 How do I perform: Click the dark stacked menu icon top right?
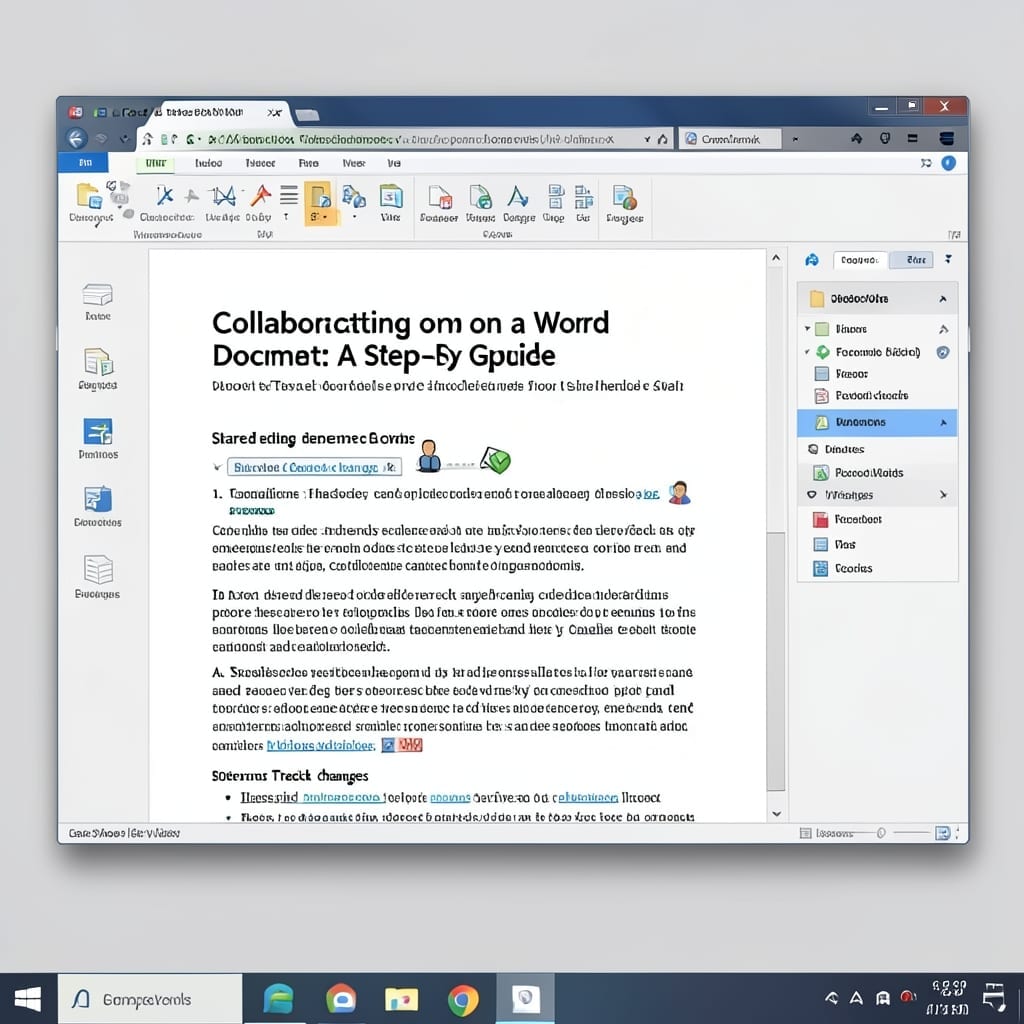pyautogui.click(x=946, y=138)
